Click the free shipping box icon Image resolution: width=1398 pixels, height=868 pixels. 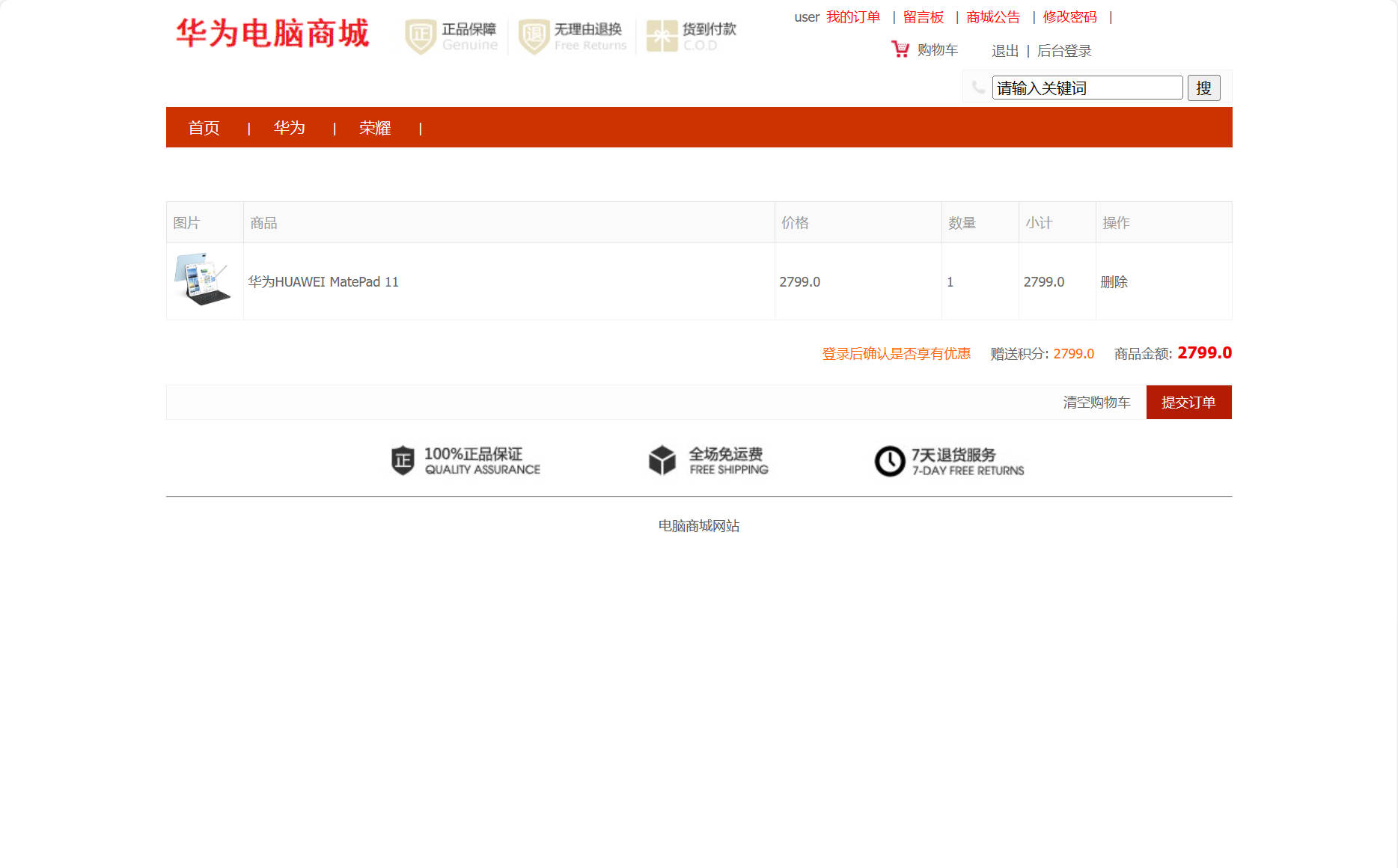662,461
